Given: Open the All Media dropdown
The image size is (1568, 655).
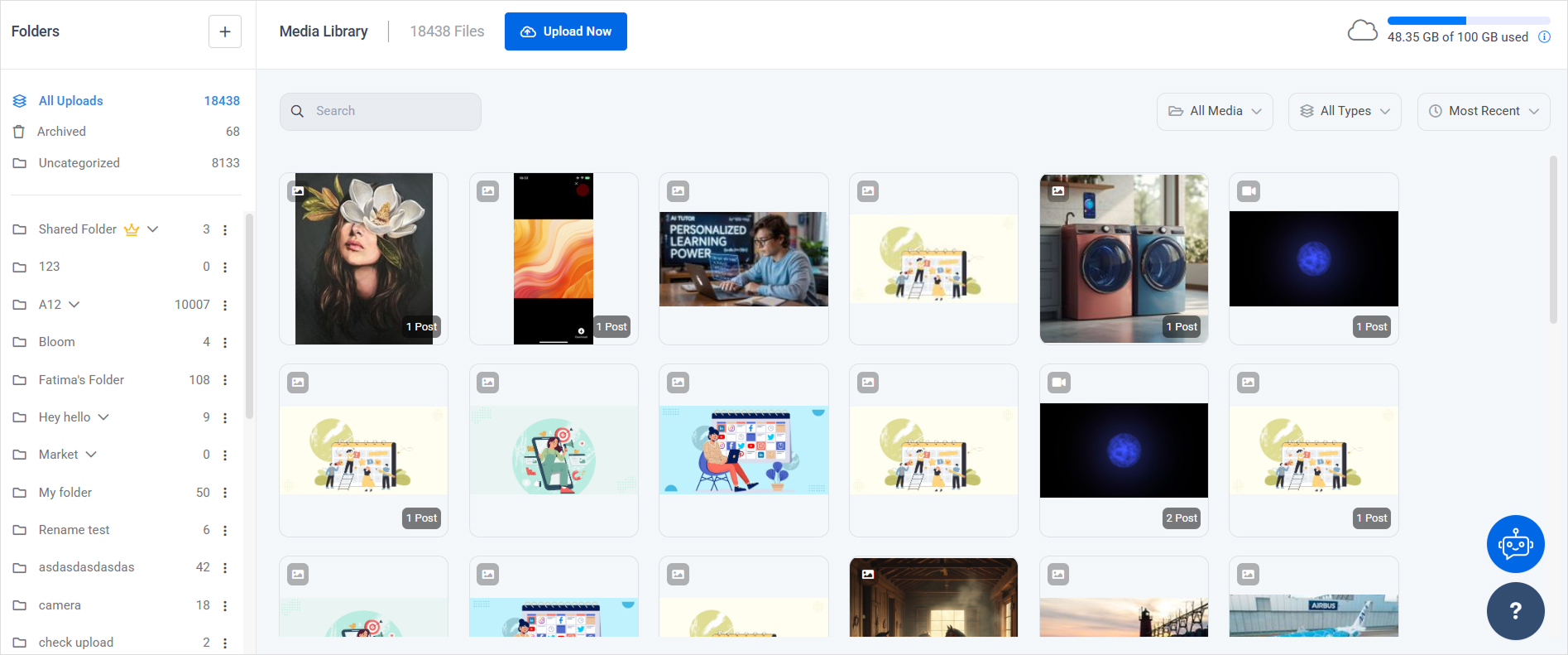Looking at the screenshot, I should point(1215,111).
